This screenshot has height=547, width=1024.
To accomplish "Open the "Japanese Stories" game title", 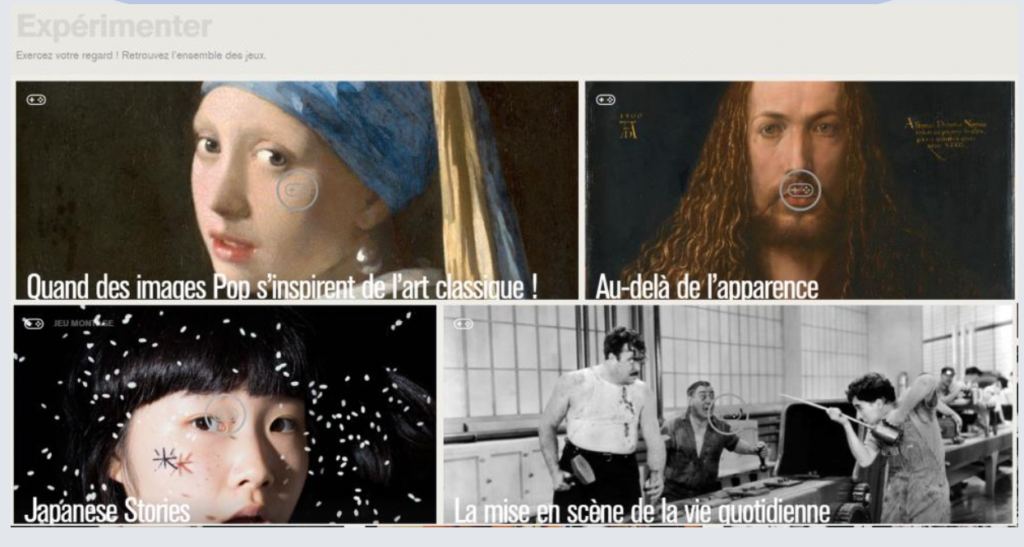I will click(x=107, y=510).
